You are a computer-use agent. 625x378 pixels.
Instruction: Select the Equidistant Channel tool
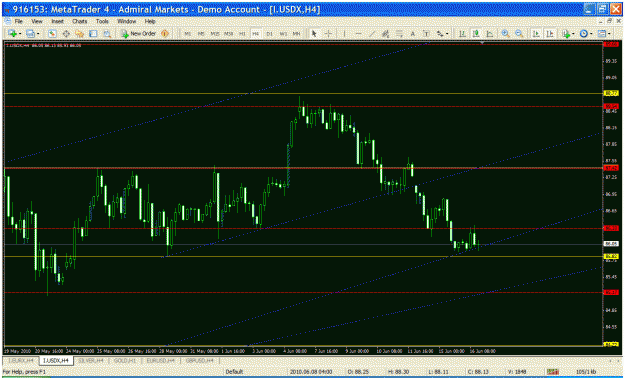tap(385, 34)
